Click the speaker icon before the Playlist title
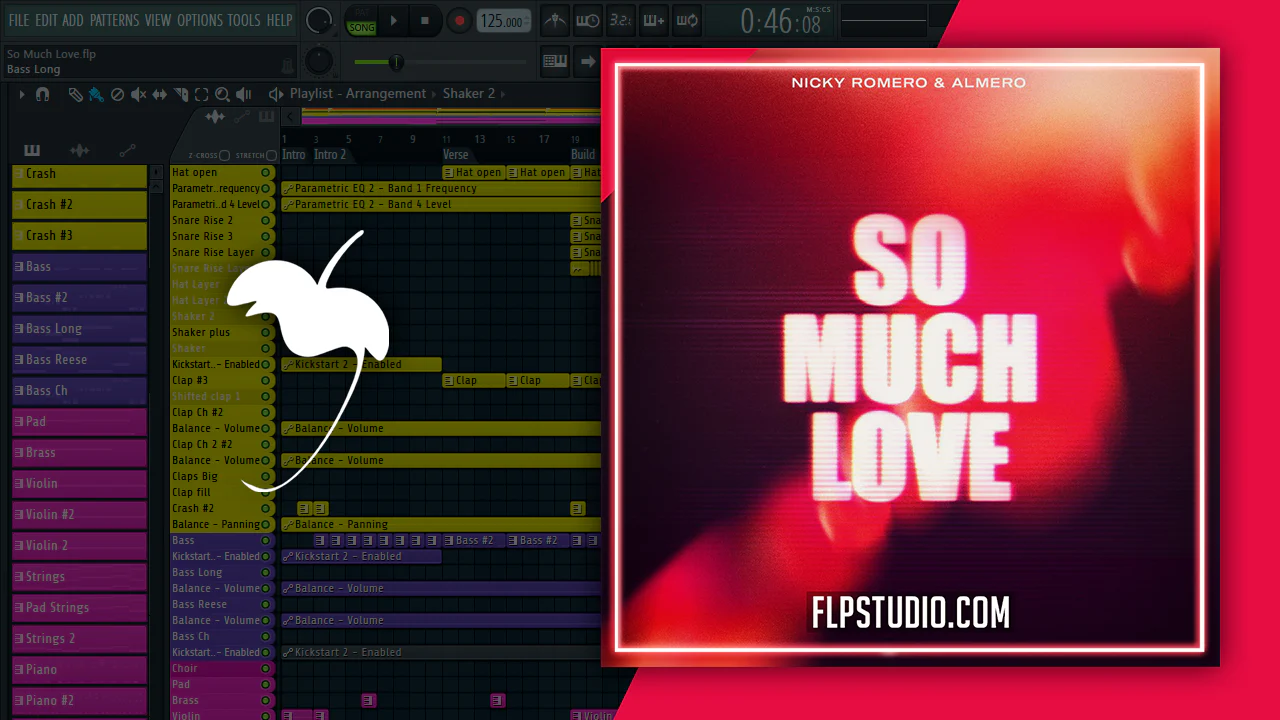Viewport: 1280px width, 720px height. pos(276,94)
